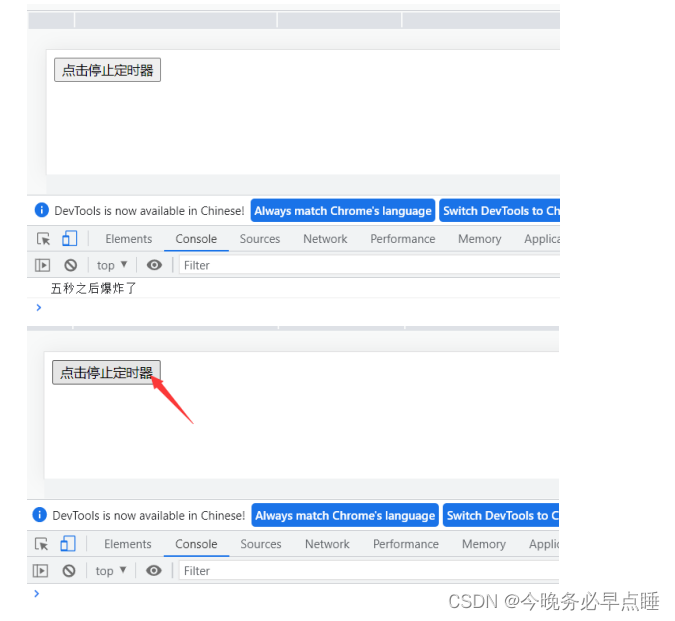Viewport: 675px width, 621px height.
Task: Click live expression eye icon in upper console
Action: coord(154,265)
